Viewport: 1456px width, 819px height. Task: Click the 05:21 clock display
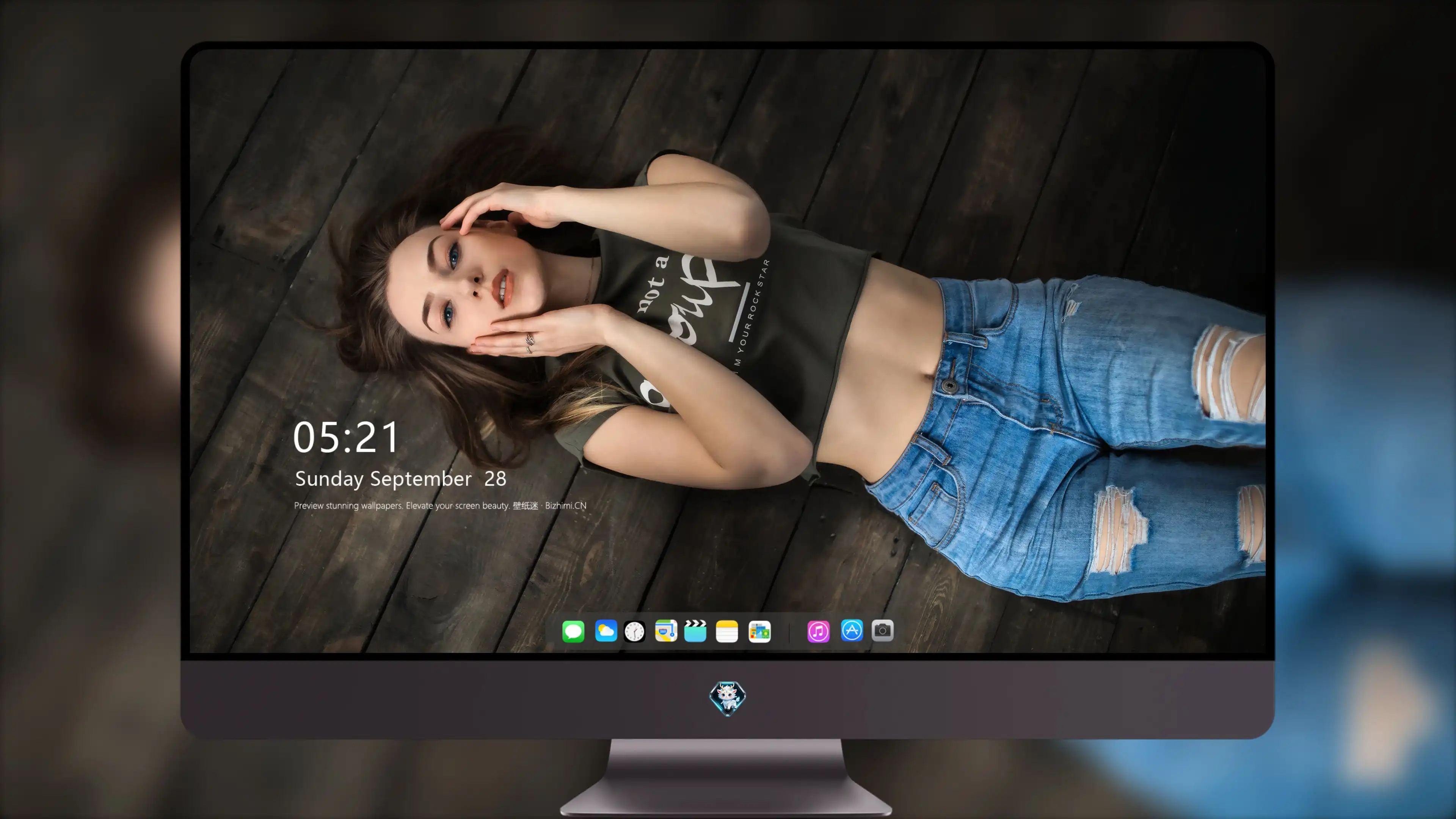click(346, 438)
